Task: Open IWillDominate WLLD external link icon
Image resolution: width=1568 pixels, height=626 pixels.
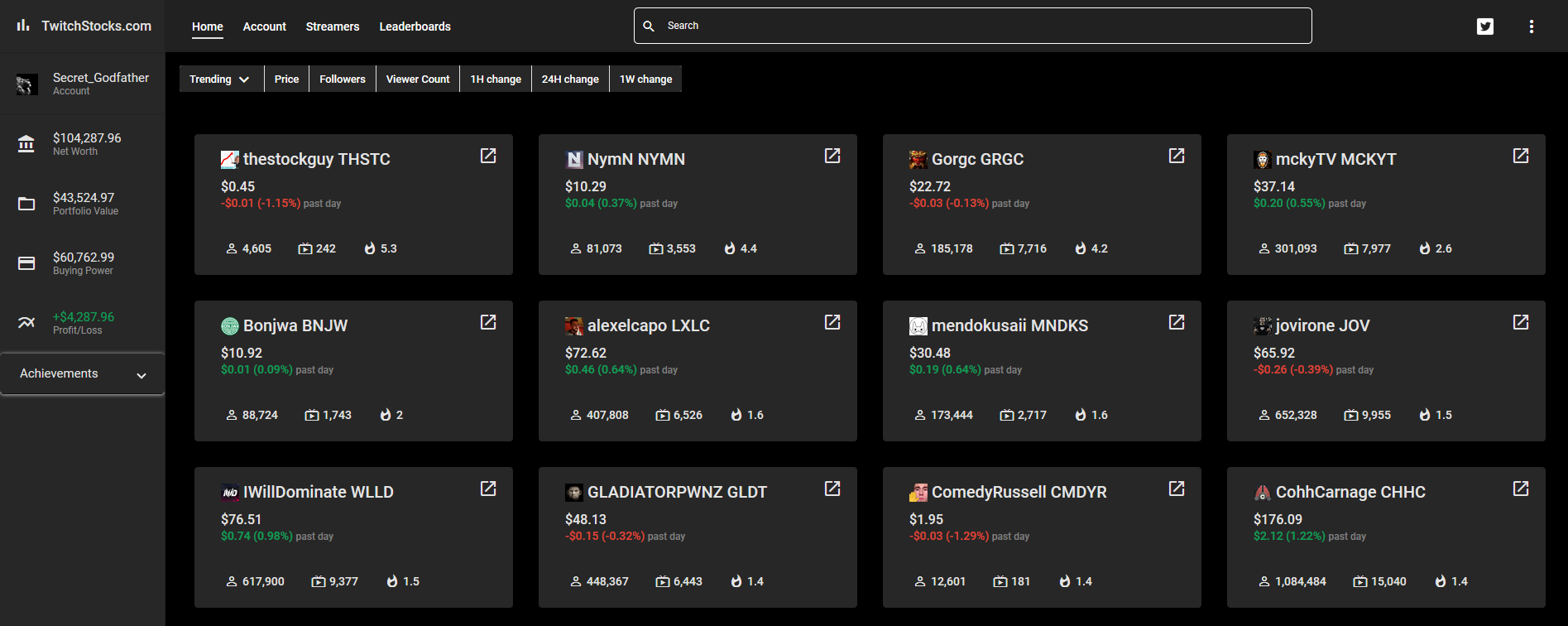Action: tap(488, 489)
